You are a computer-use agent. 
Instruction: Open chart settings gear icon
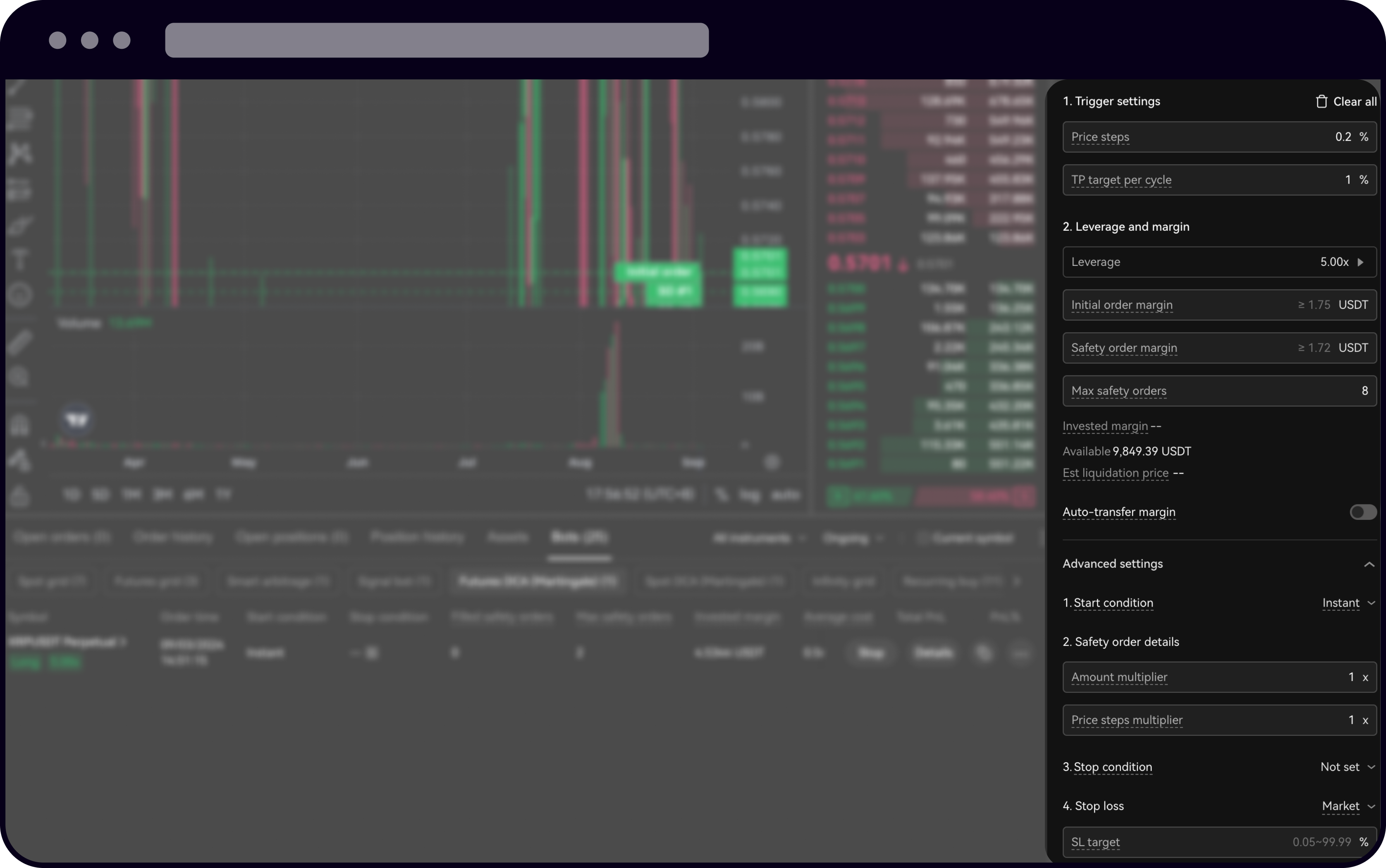pos(772,462)
